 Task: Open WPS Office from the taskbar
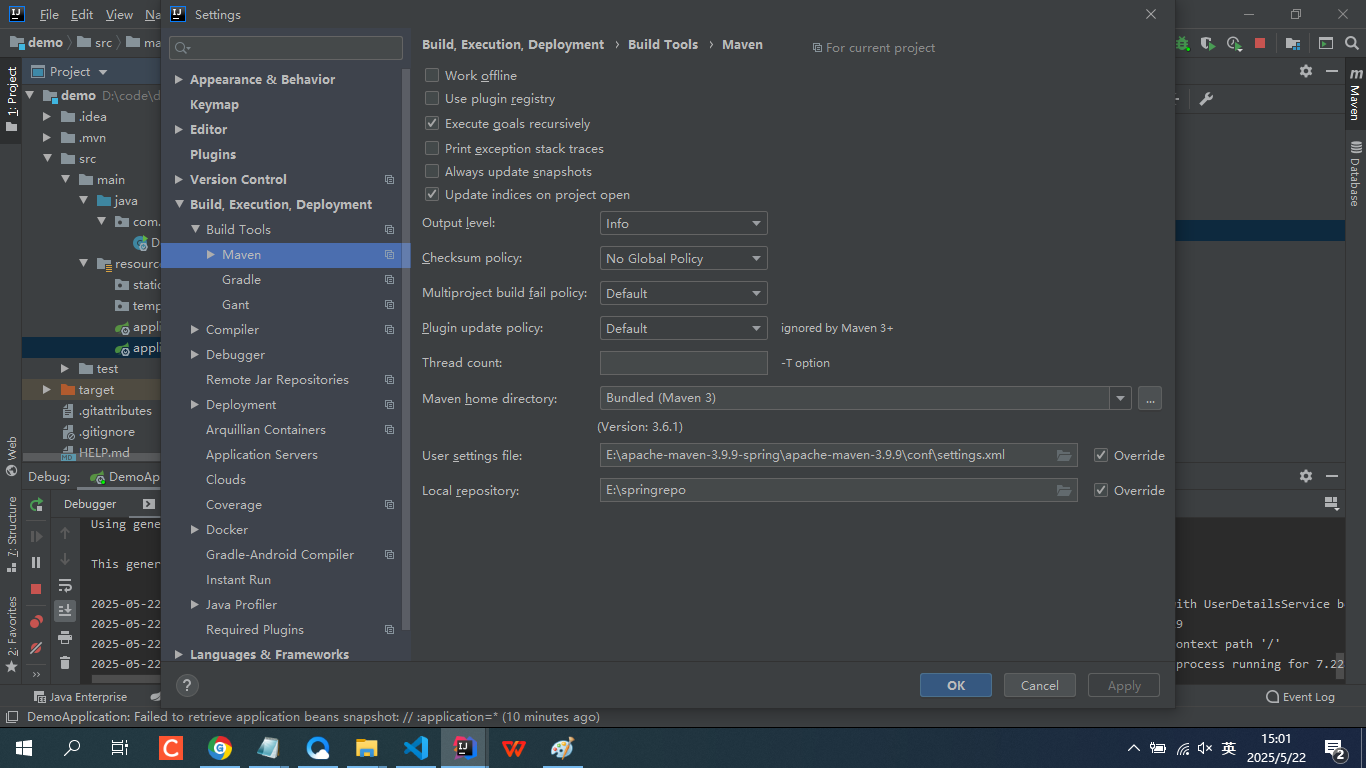pos(514,747)
